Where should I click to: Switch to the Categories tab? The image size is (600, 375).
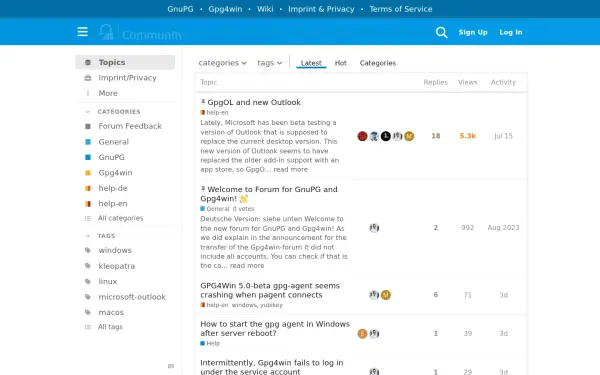click(x=378, y=63)
